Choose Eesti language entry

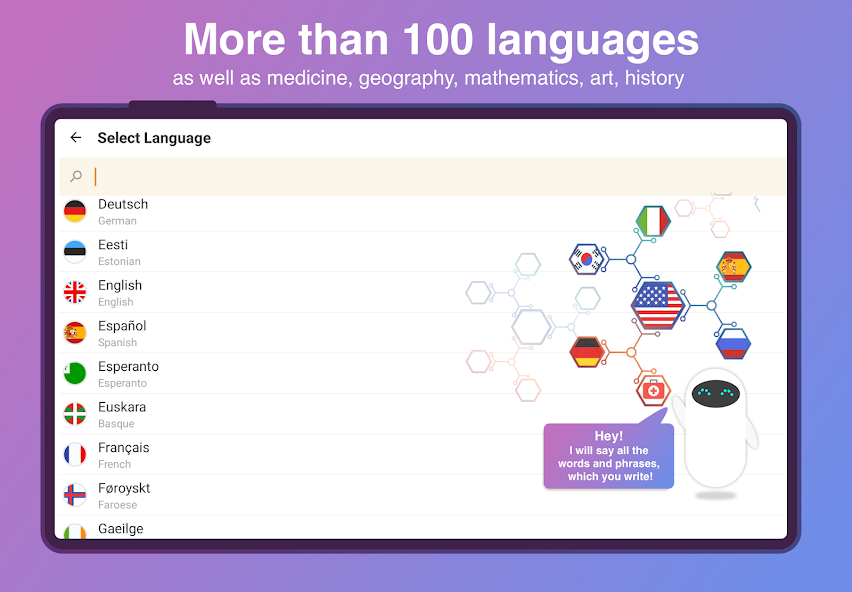coord(113,246)
